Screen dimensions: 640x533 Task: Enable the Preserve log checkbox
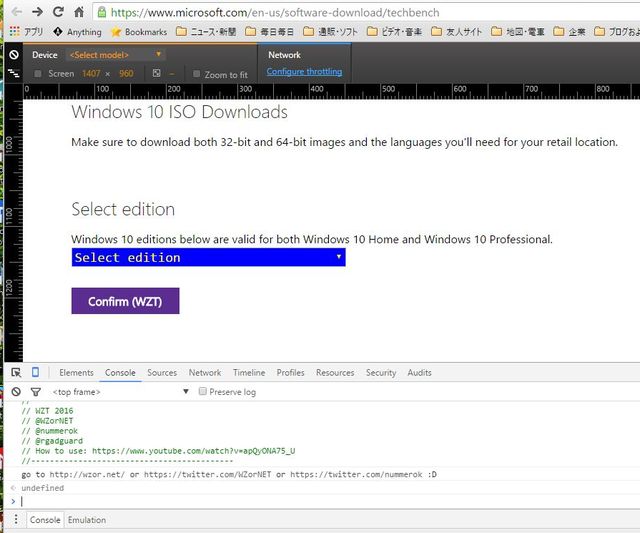click(x=202, y=391)
